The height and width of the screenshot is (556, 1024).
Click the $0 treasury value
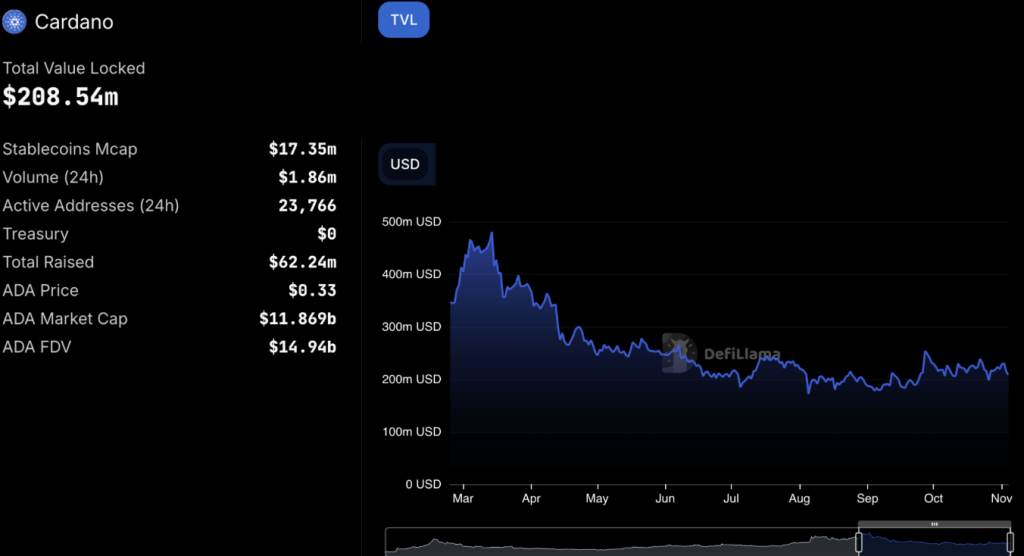[327, 234]
